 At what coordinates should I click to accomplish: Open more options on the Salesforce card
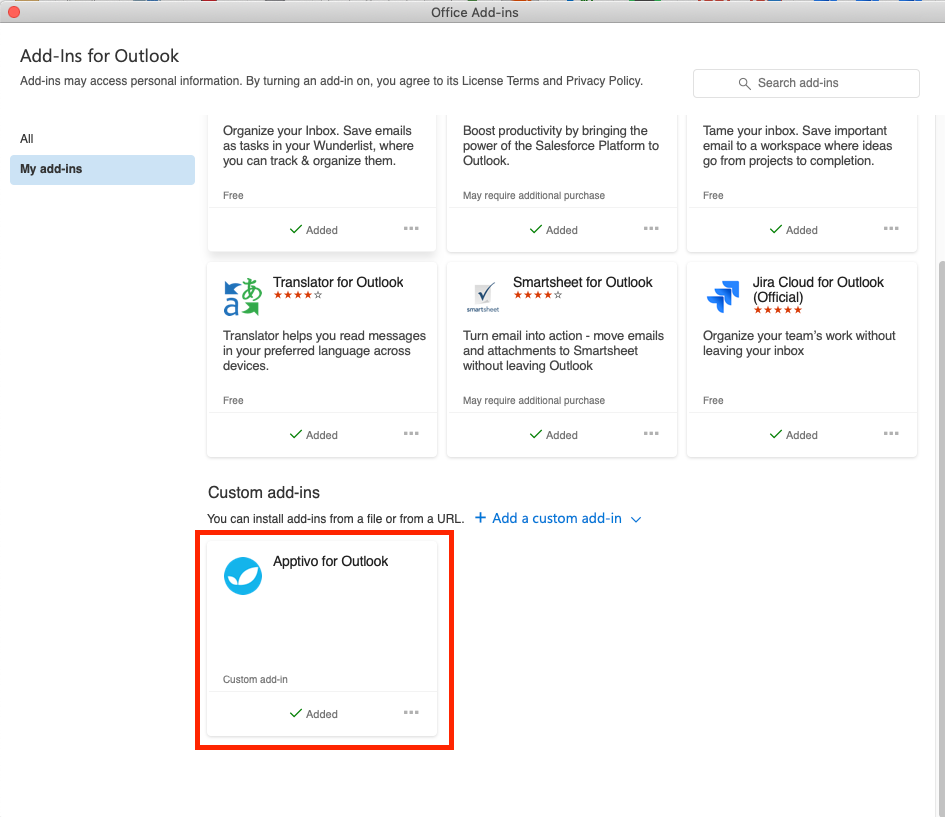click(651, 229)
